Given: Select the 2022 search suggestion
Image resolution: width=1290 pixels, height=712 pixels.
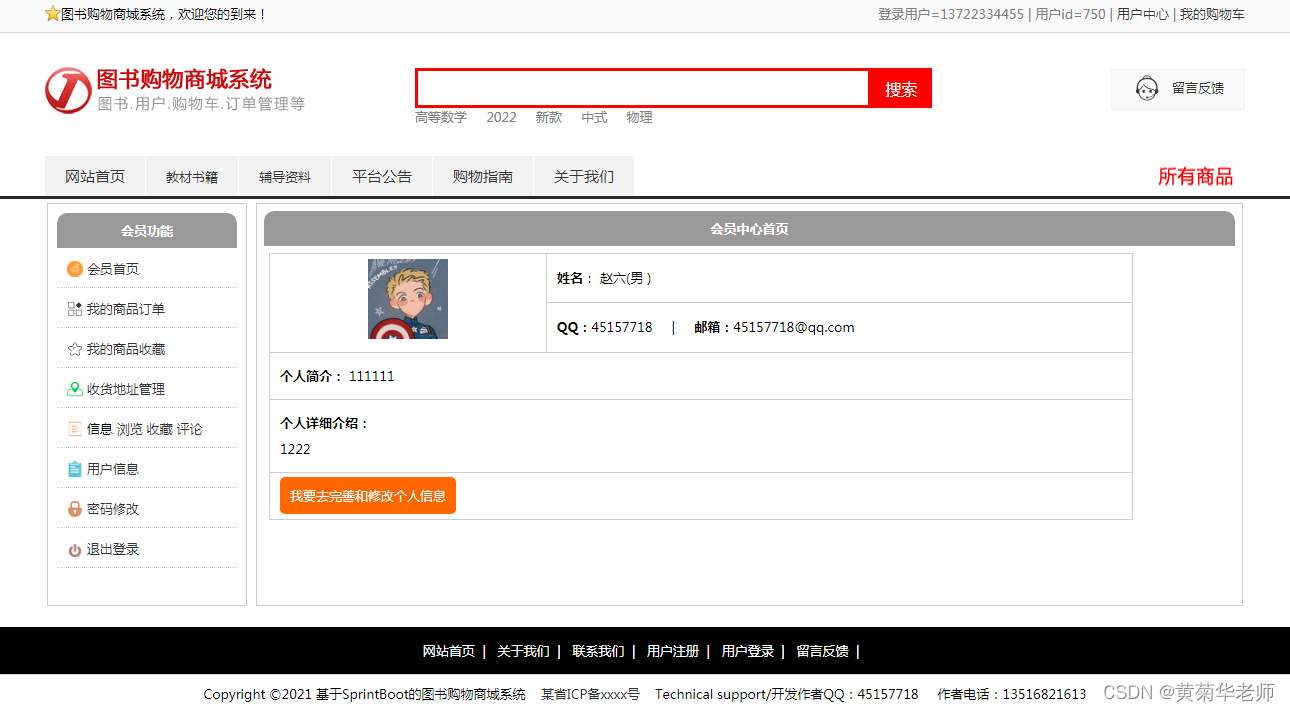Looking at the screenshot, I should 502,117.
